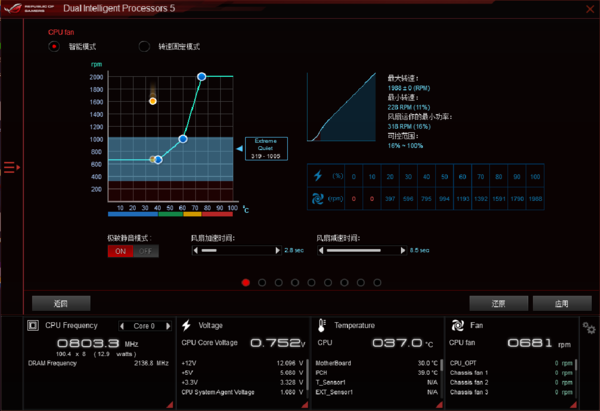The image size is (600, 411).
Task: Expand the Fan panel corner triangle
Action: click(x=574, y=404)
